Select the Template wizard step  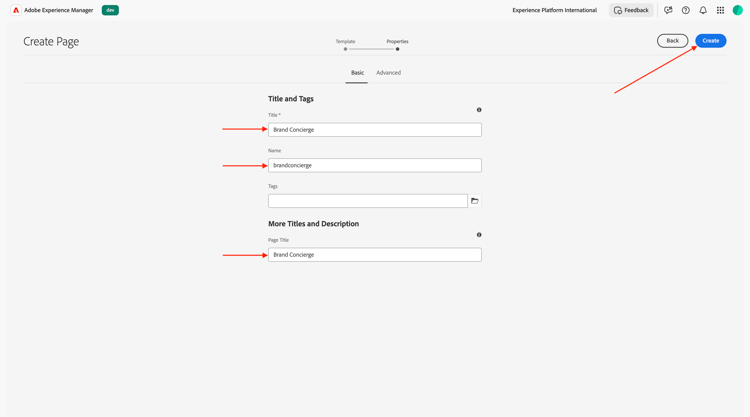pos(345,44)
